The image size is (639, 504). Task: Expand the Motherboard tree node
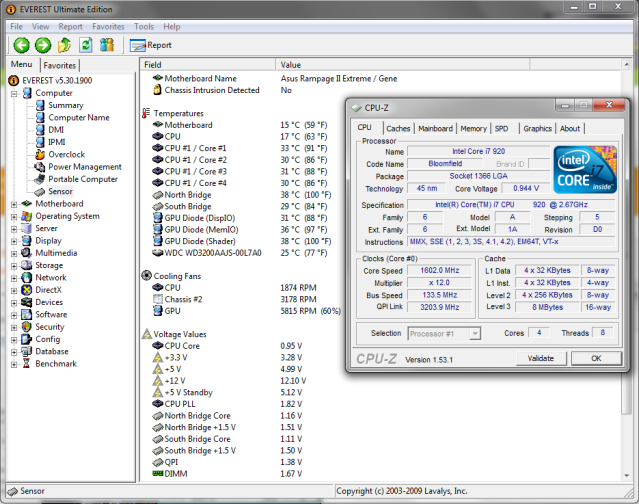coord(14,204)
